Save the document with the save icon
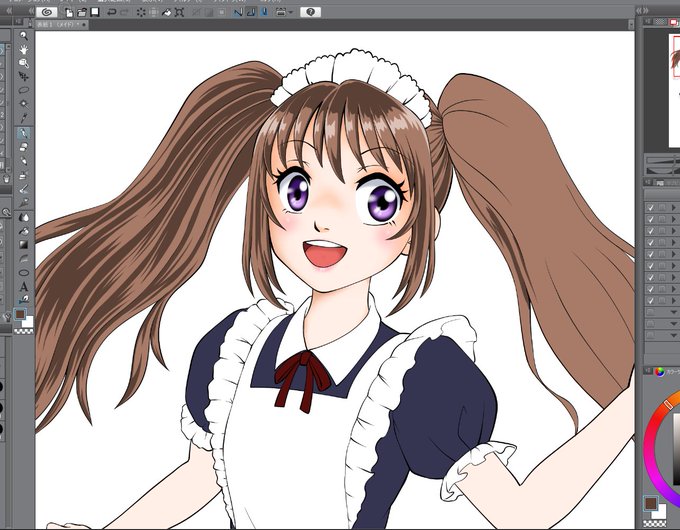This screenshot has height=530, width=680. click(x=95, y=12)
